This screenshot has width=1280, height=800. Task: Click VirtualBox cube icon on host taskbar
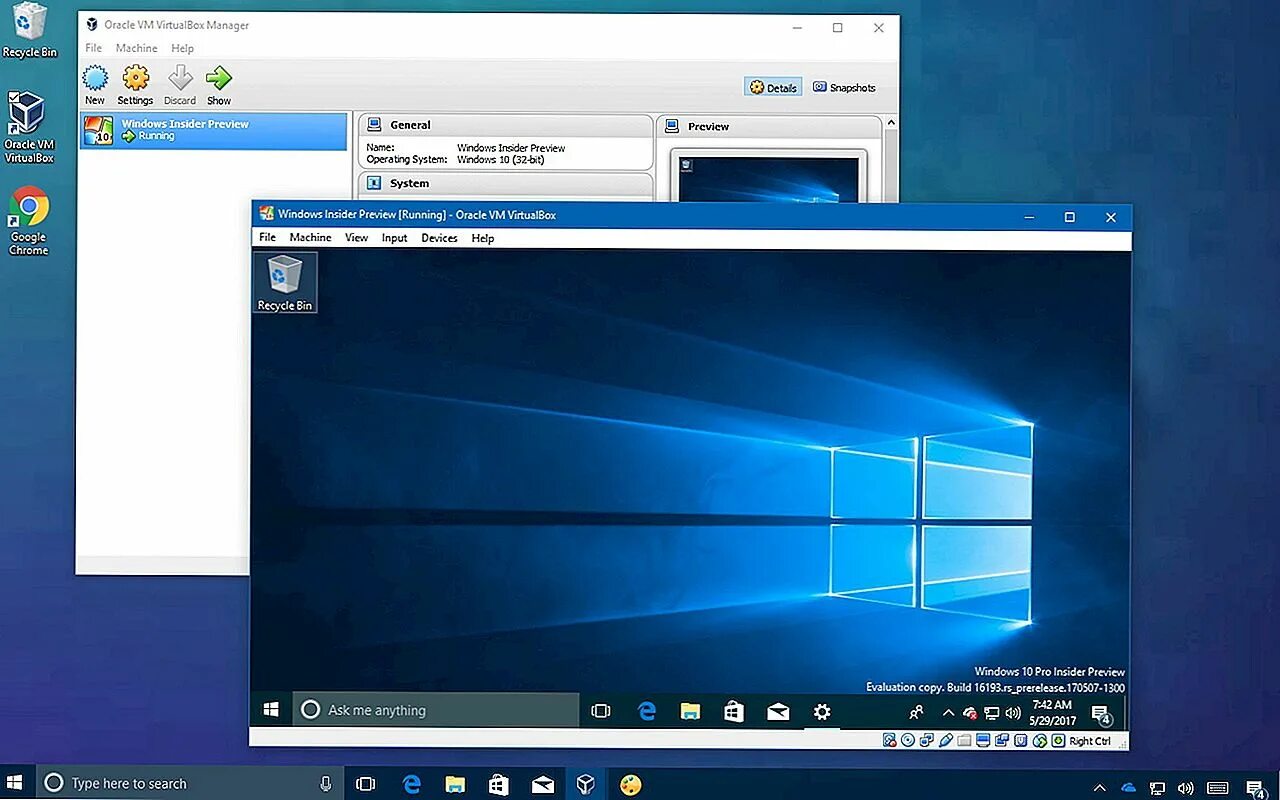(586, 784)
